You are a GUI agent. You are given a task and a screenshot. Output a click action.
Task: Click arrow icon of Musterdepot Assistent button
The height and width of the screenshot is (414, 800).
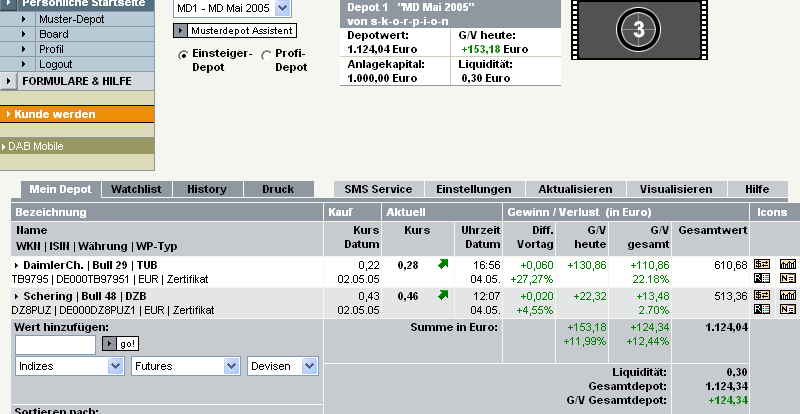point(181,31)
